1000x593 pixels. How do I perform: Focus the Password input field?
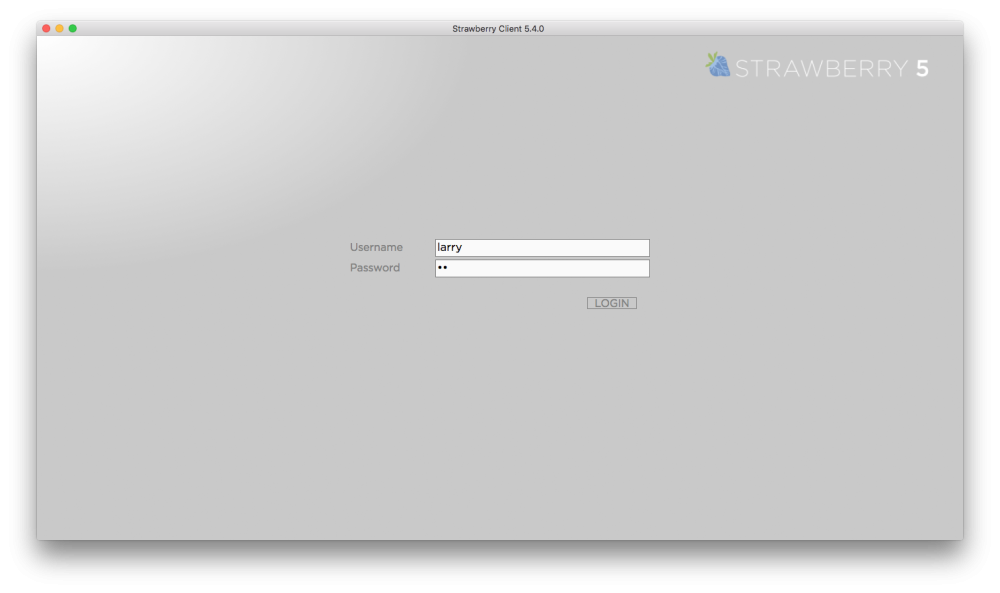click(542, 268)
